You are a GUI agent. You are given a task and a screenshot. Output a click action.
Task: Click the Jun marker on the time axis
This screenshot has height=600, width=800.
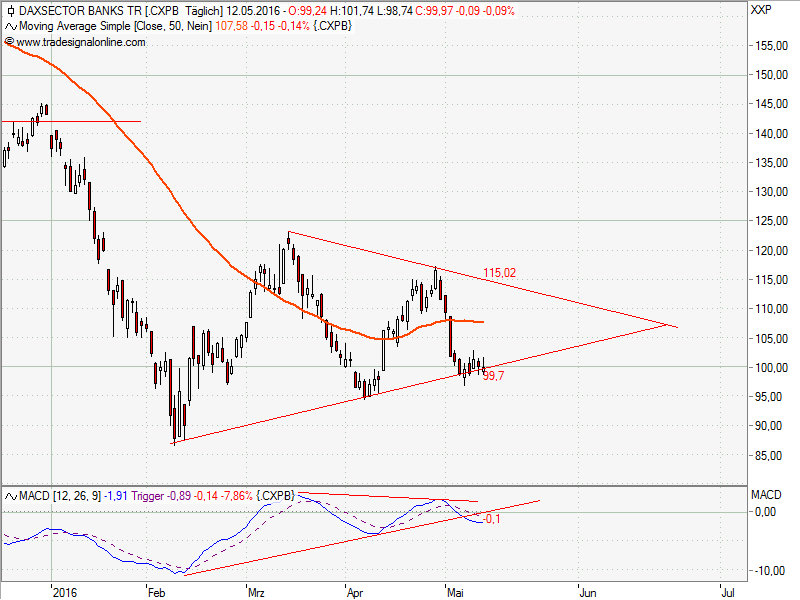pos(591,590)
